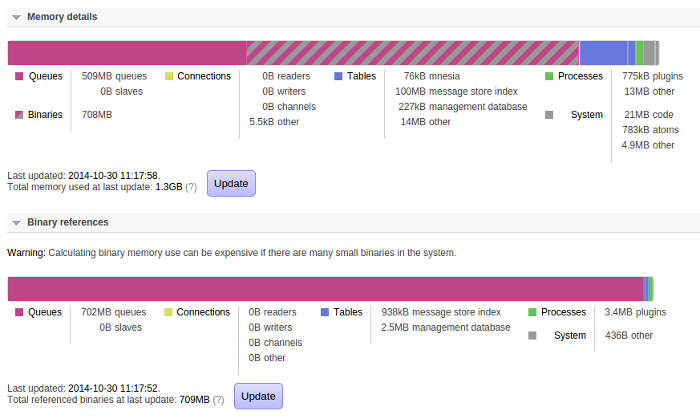This screenshot has height=419, width=700.
Task: Open help (?) beside total memory used
Action: (x=191, y=187)
